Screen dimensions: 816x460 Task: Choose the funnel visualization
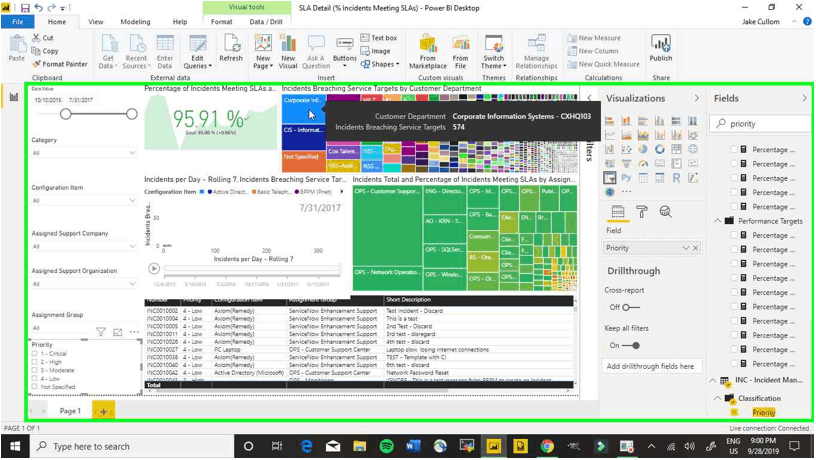[x=626, y=163]
